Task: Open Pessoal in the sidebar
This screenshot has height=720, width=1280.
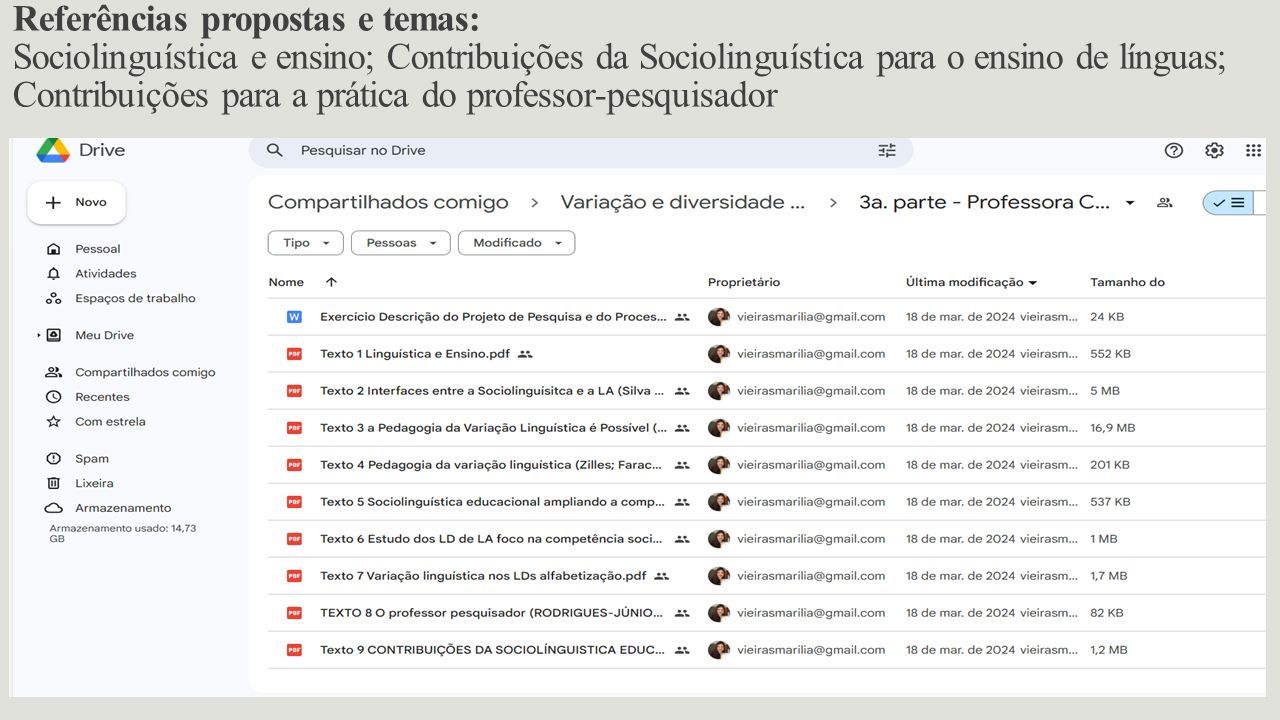Action: click(x=97, y=249)
